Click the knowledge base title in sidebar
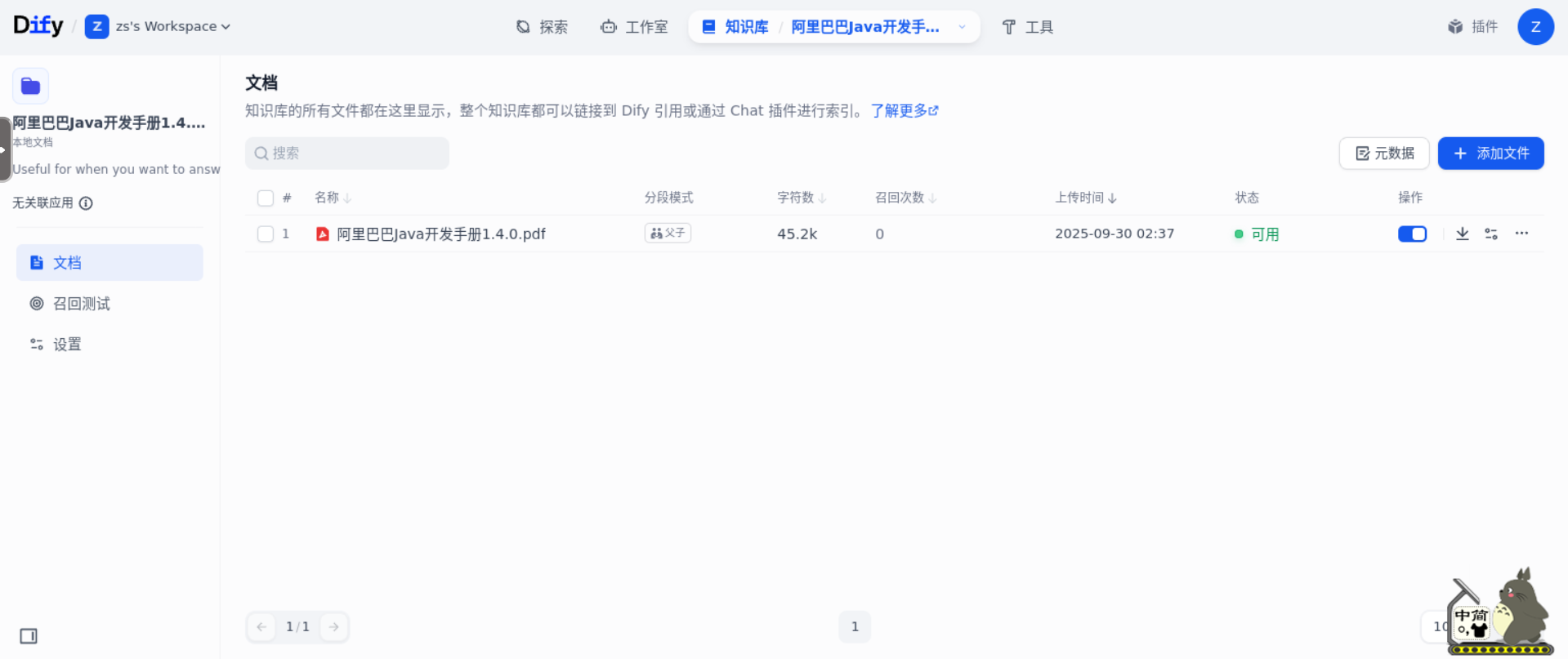1568x659 pixels. pos(109,123)
